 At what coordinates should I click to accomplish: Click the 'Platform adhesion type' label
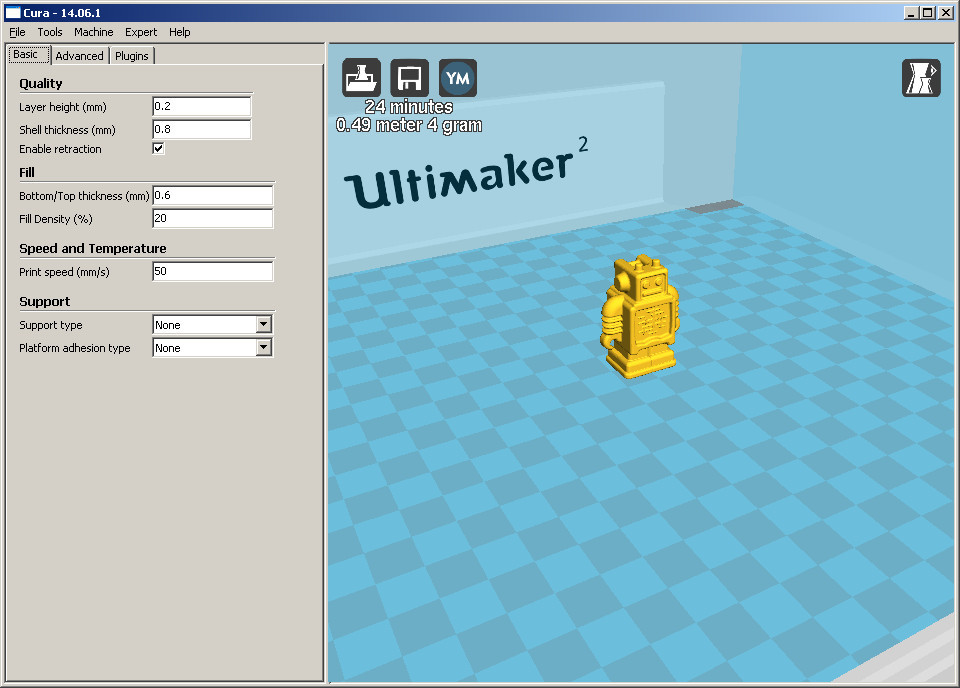[x=75, y=348]
